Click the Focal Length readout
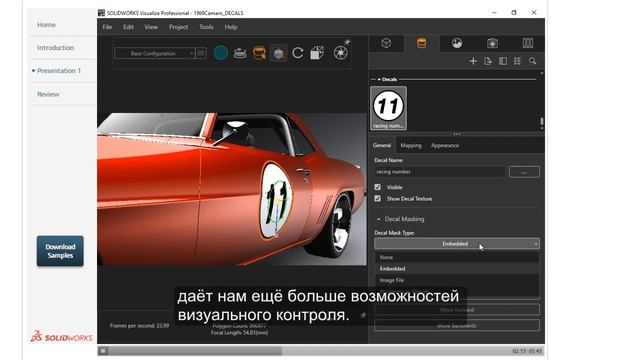 [x=239, y=333]
